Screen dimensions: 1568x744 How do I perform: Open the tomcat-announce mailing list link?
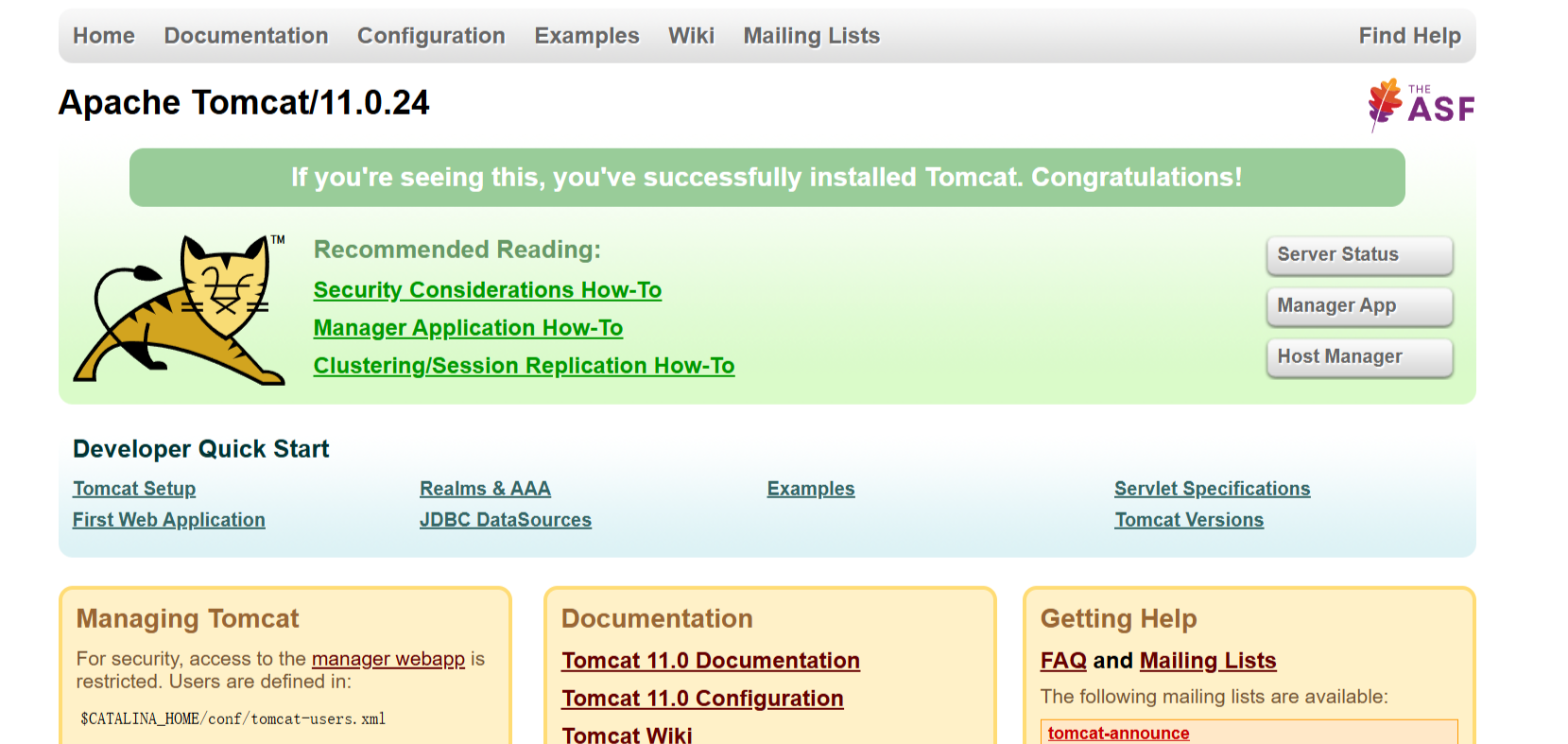pyautogui.click(x=1118, y=734)
